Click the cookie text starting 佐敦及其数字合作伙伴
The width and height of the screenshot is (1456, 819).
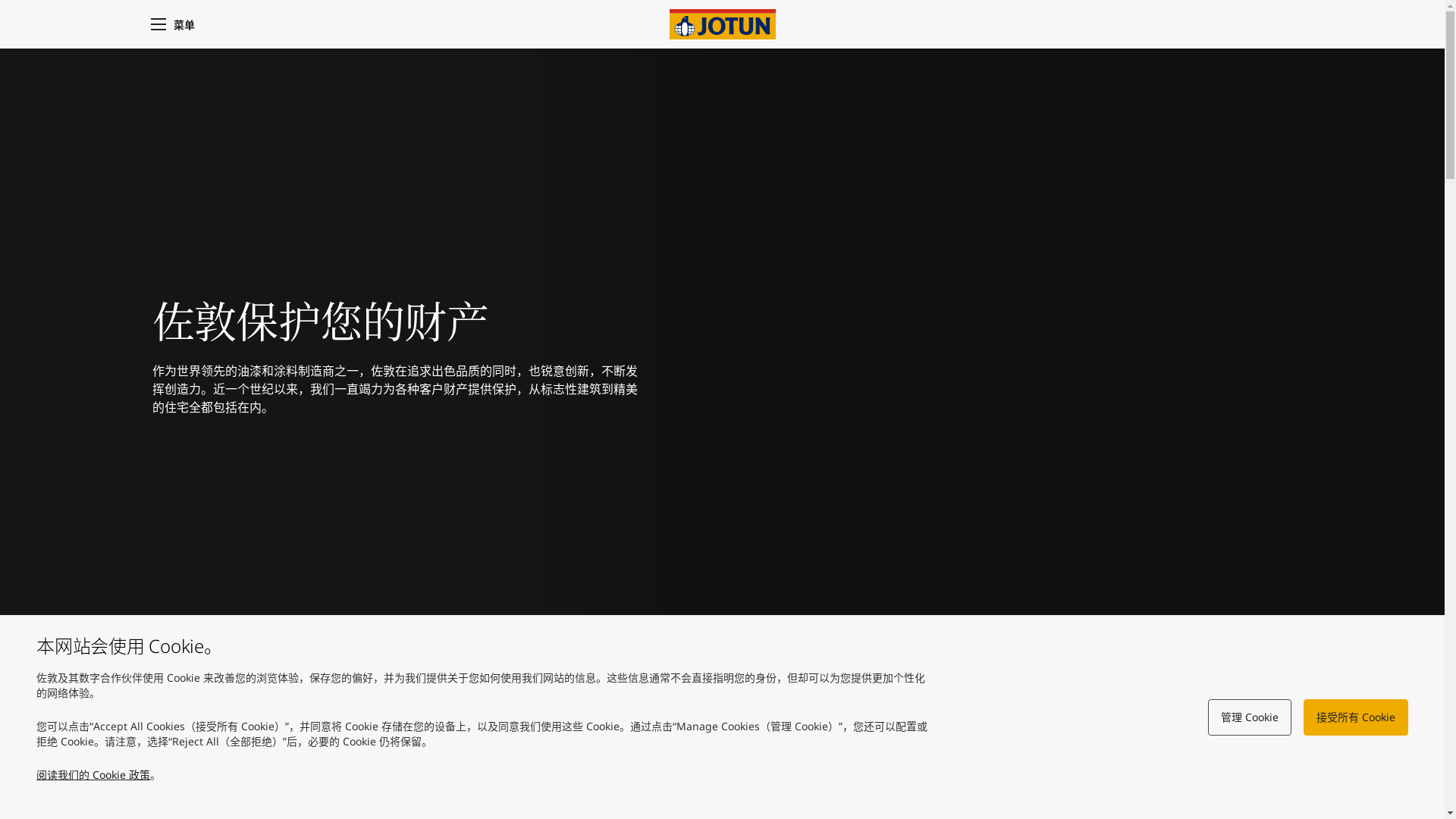(481, 686)
